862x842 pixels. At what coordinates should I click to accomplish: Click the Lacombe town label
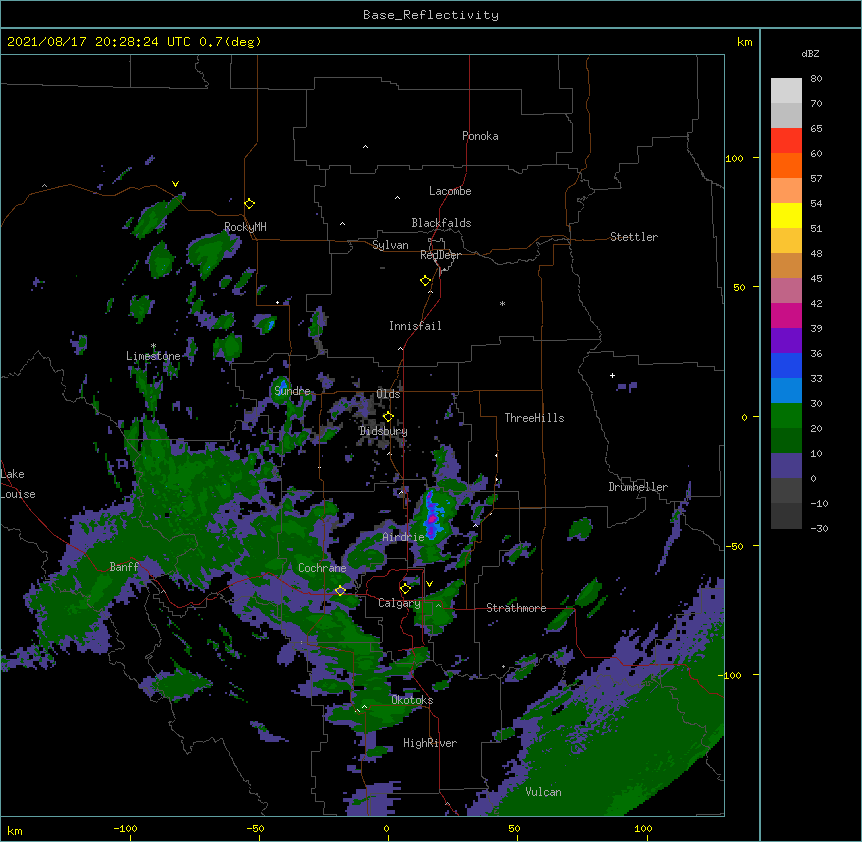pos(450,191)
